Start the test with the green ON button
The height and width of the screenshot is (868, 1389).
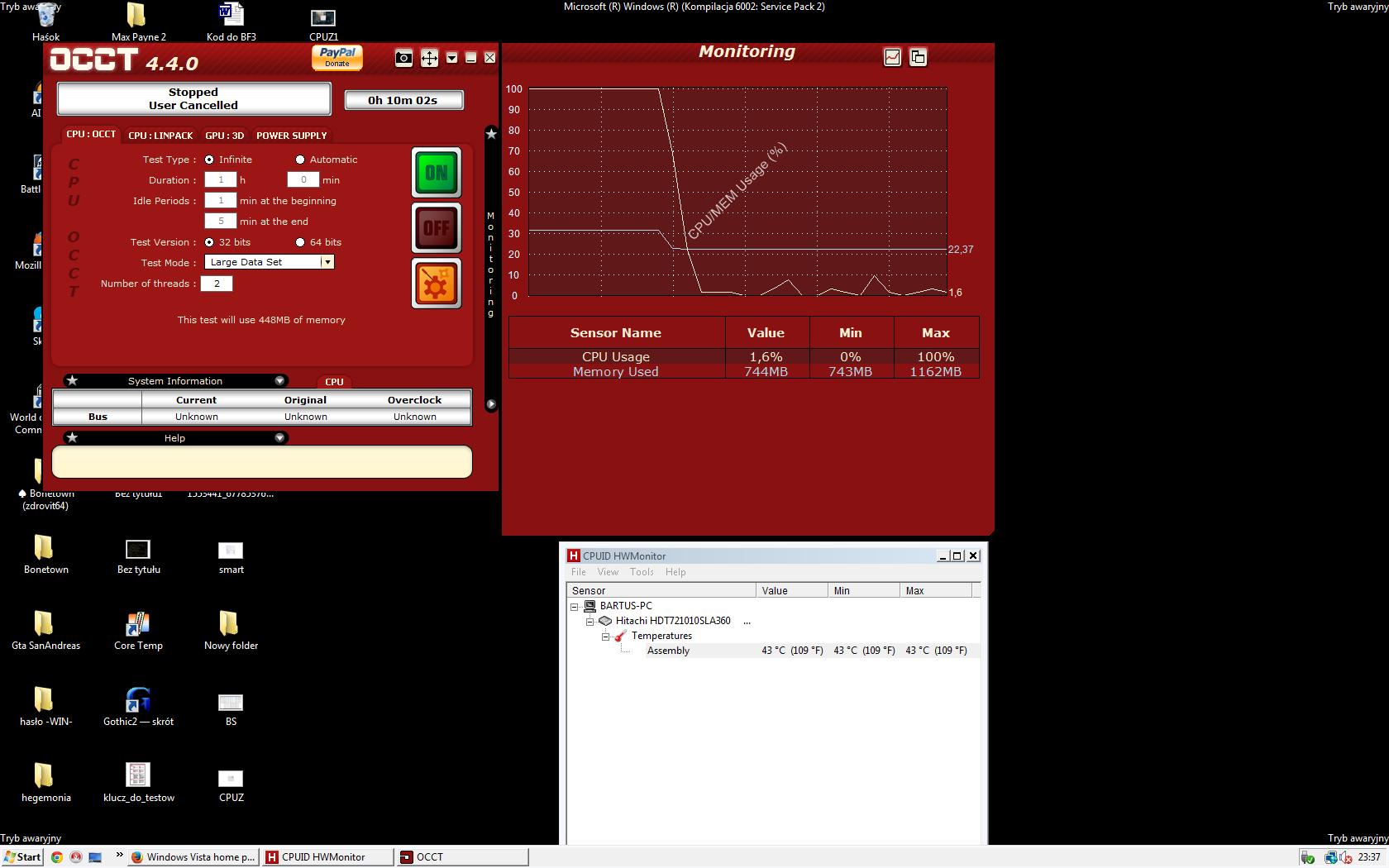tap(437, 173)
